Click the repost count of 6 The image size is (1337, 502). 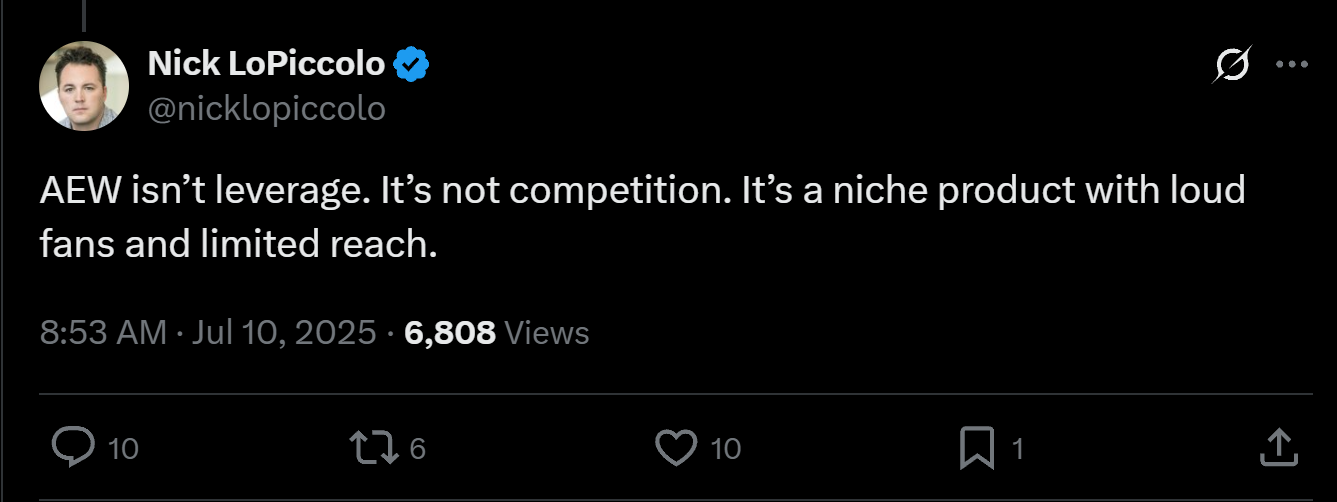[418, 449]
